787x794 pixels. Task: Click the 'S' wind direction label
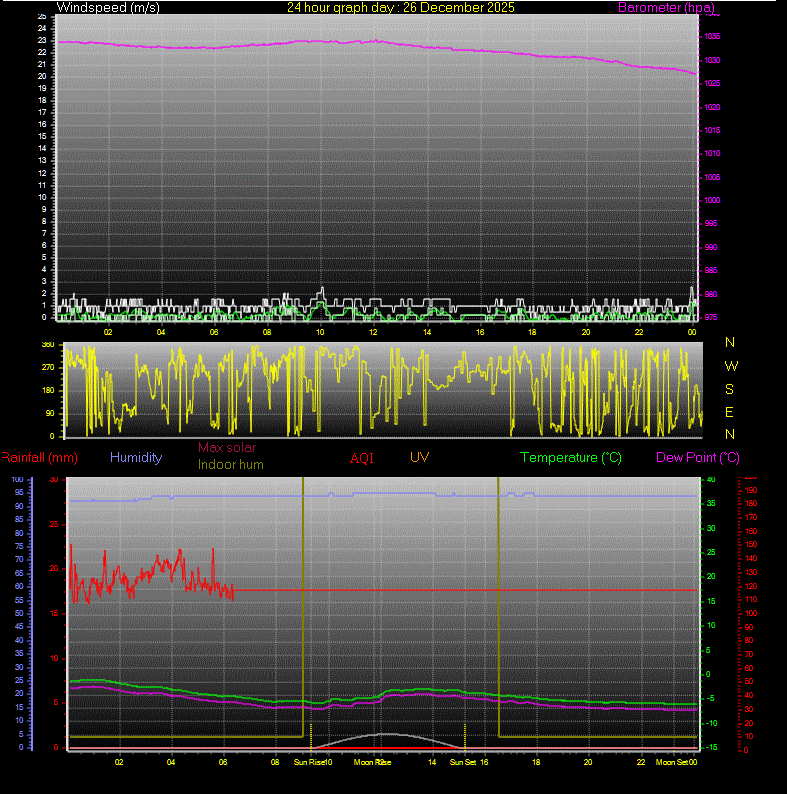tap(729, 389)
